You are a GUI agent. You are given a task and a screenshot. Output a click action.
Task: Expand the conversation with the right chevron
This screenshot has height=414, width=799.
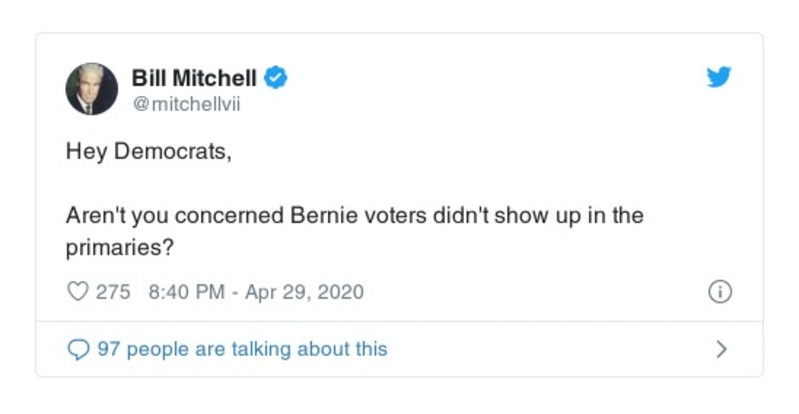[x=721, y=349]
